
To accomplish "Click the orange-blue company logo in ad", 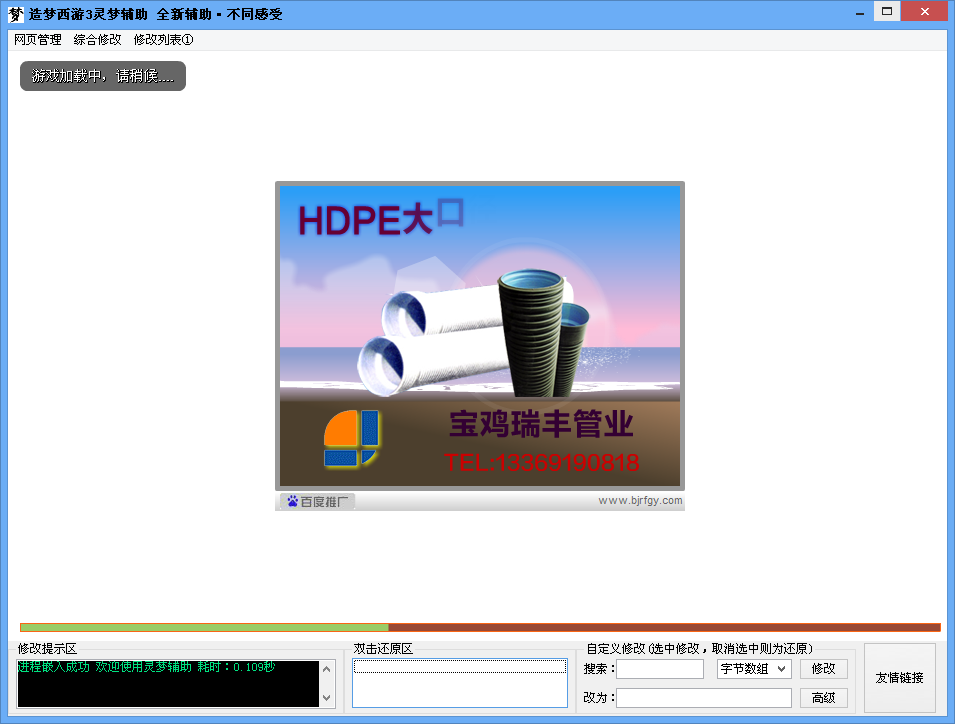I will point(351,438).
